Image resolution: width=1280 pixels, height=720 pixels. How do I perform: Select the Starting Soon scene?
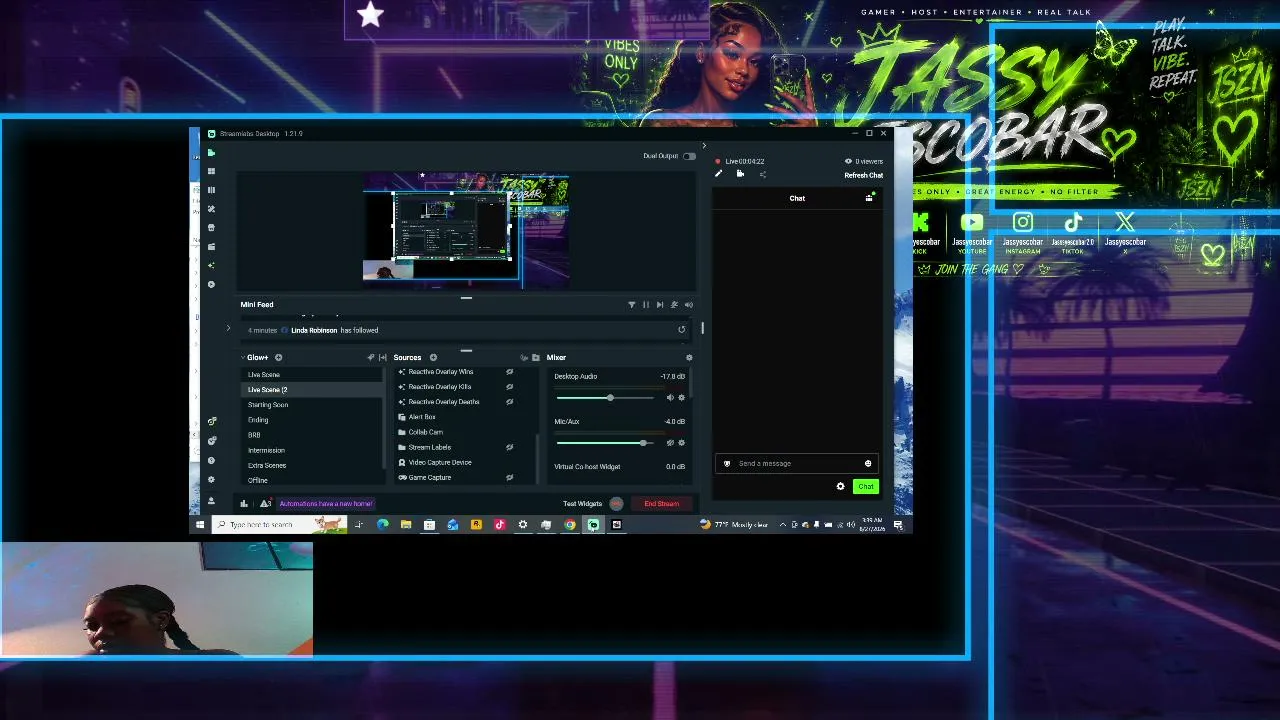pos(268,405)
